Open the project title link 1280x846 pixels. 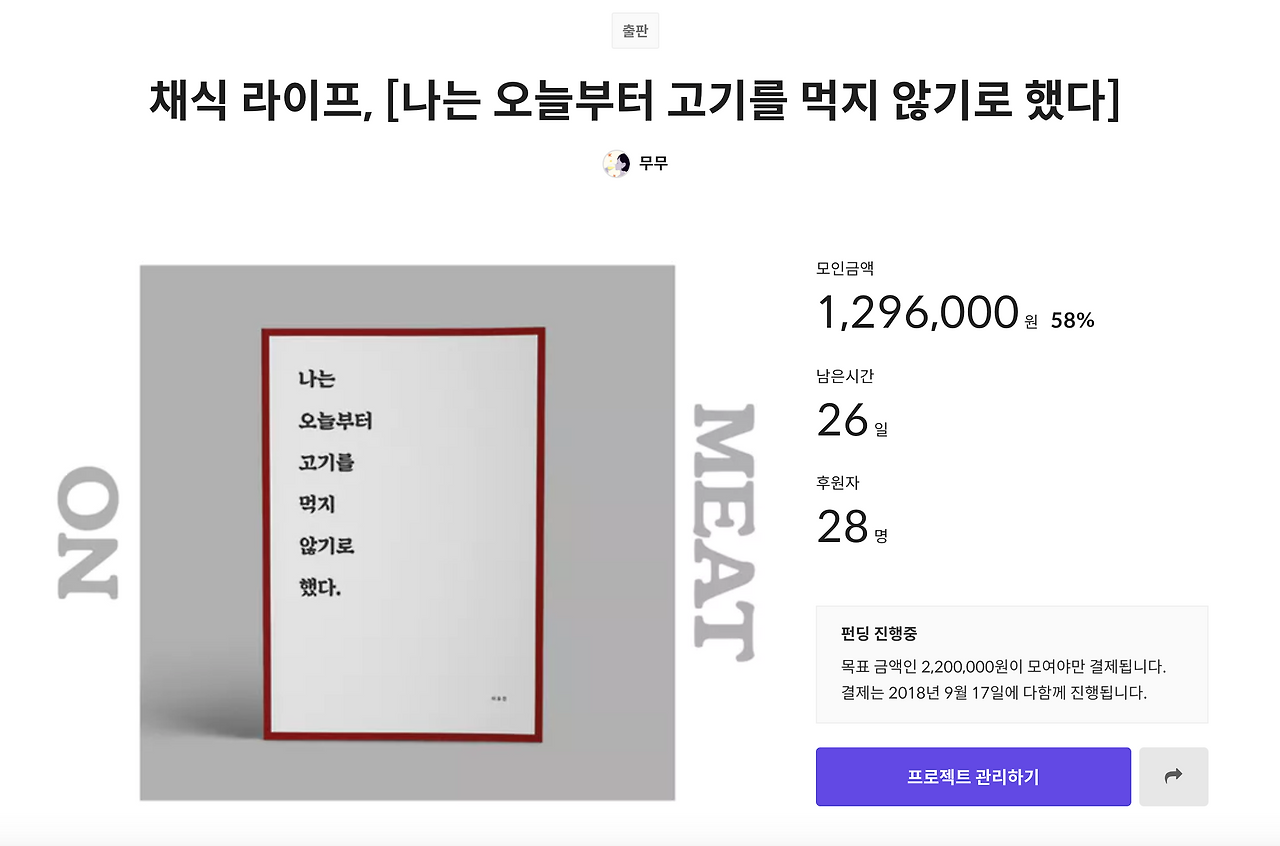click(640, 99)
